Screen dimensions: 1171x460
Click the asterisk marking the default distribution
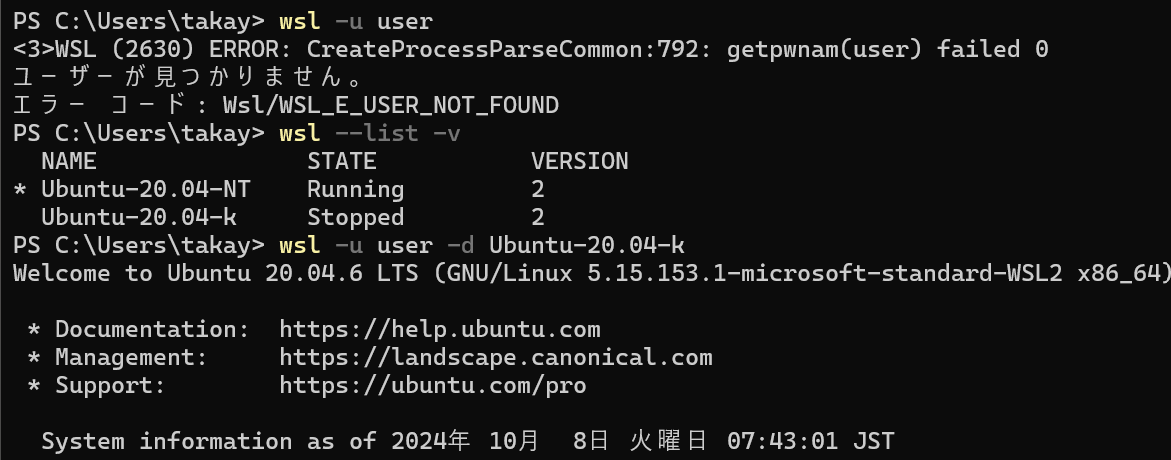(20, 190)
